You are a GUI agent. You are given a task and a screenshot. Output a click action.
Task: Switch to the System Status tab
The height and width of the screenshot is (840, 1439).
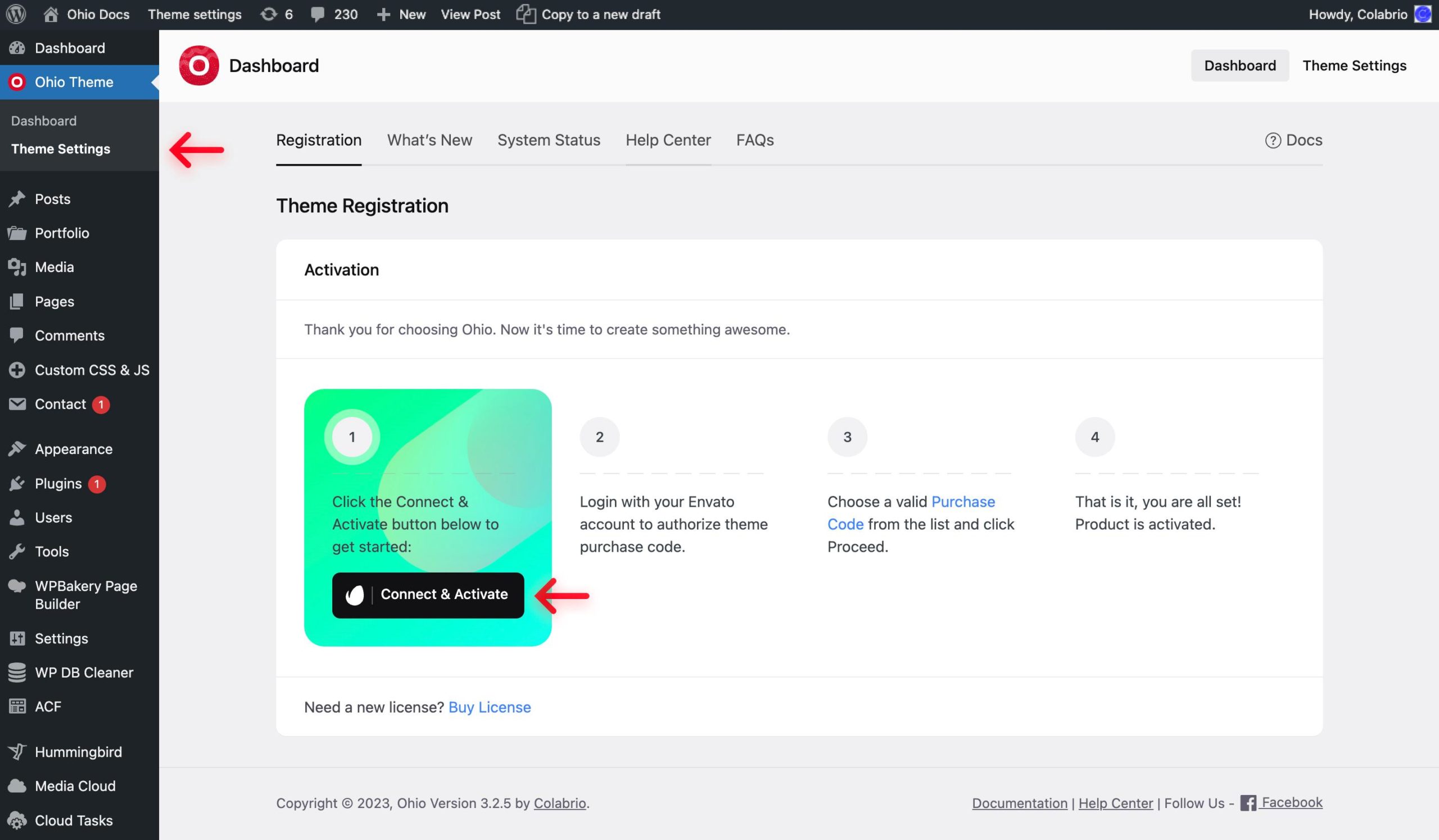click(548, 140)
